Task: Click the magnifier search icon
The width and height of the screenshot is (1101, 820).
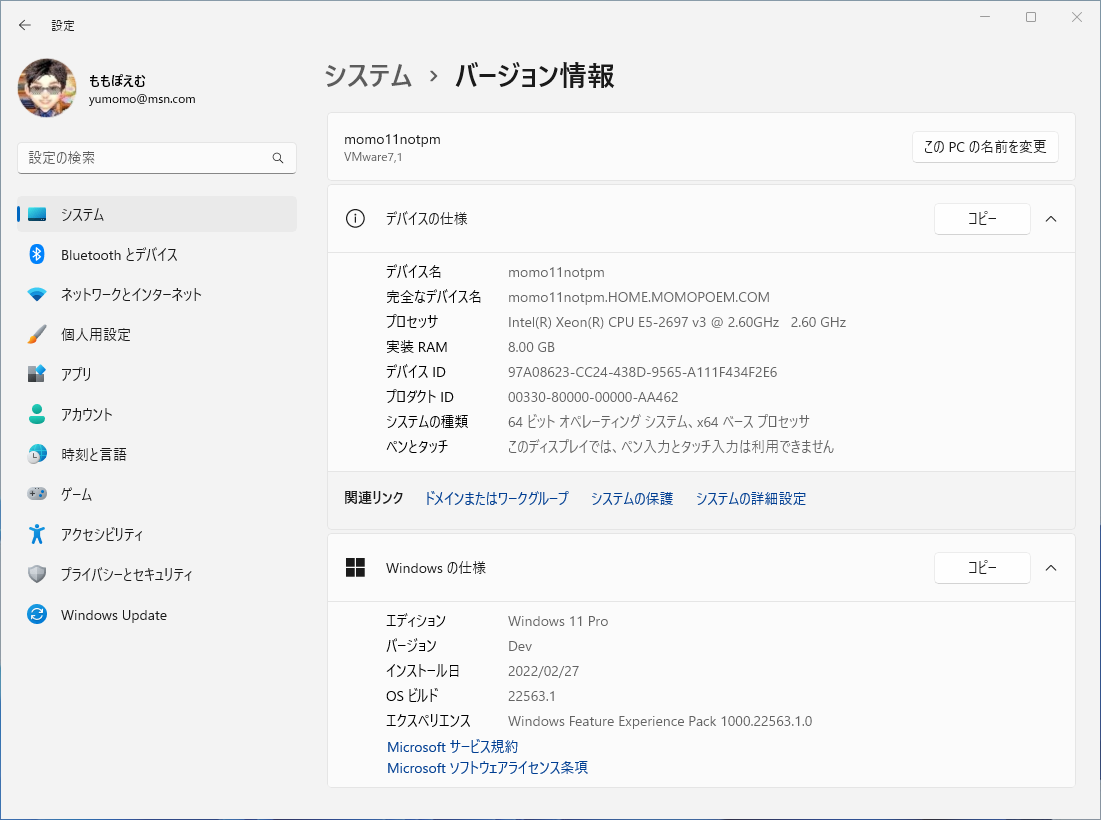Action: [278, 158]
